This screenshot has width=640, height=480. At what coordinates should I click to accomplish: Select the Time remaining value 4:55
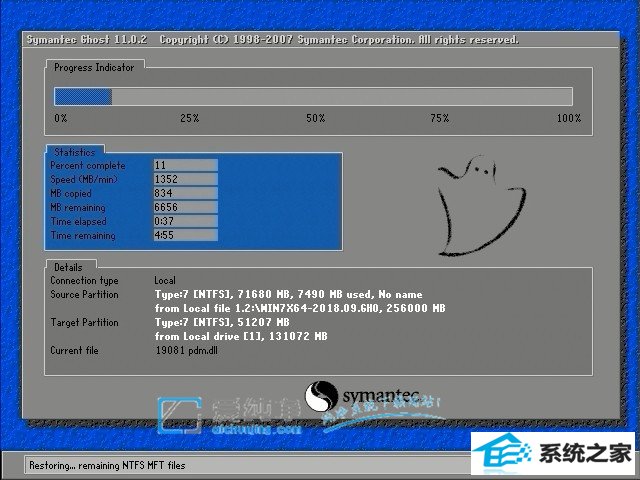(186, 235)
